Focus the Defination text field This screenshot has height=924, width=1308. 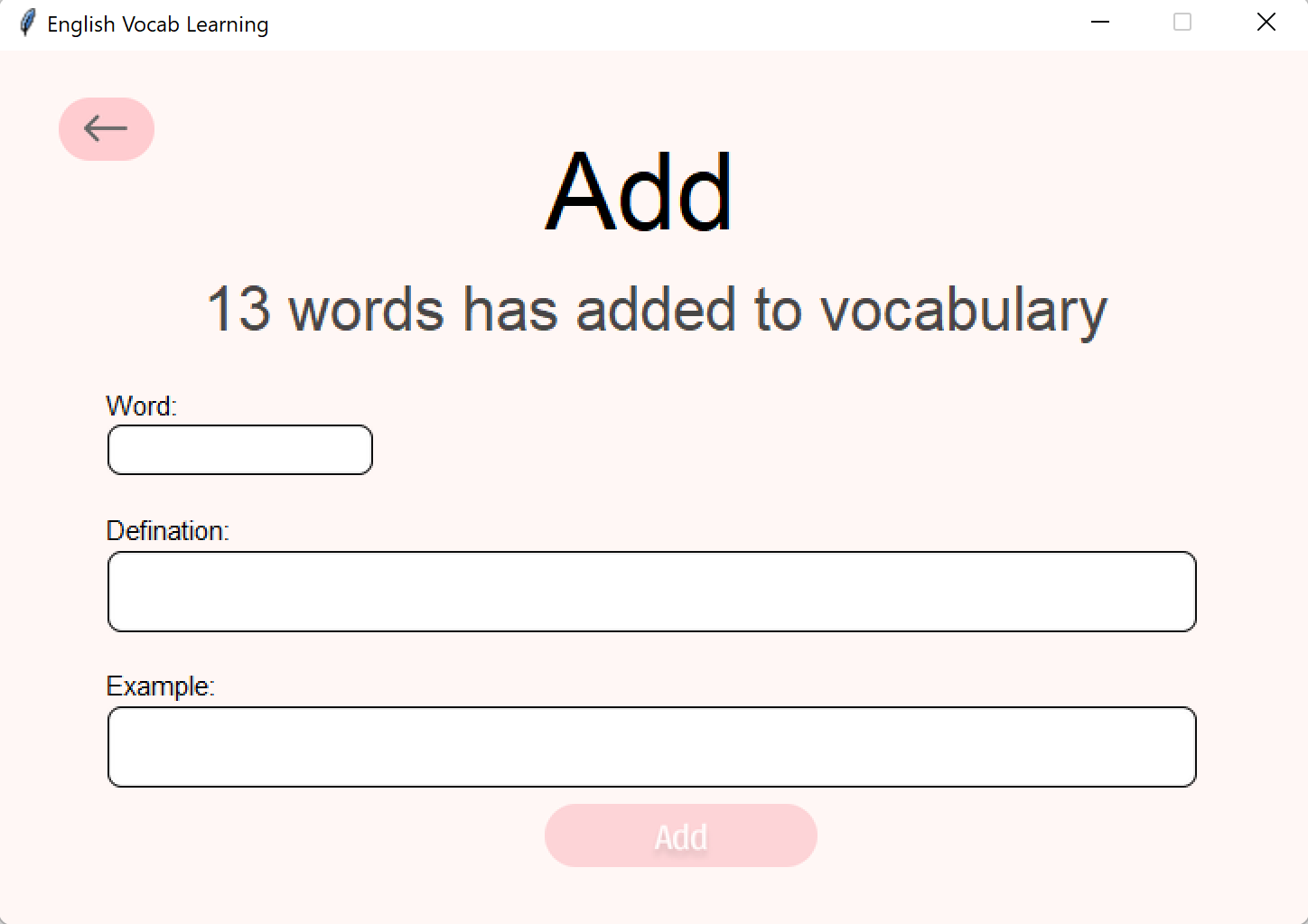click(652, 591)
